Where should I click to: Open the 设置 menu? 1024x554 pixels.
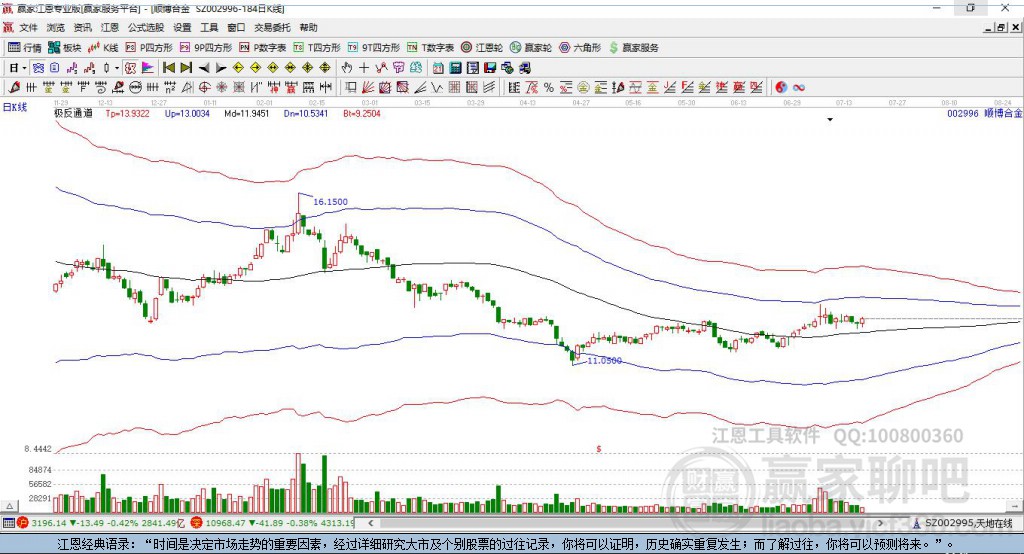182,27
